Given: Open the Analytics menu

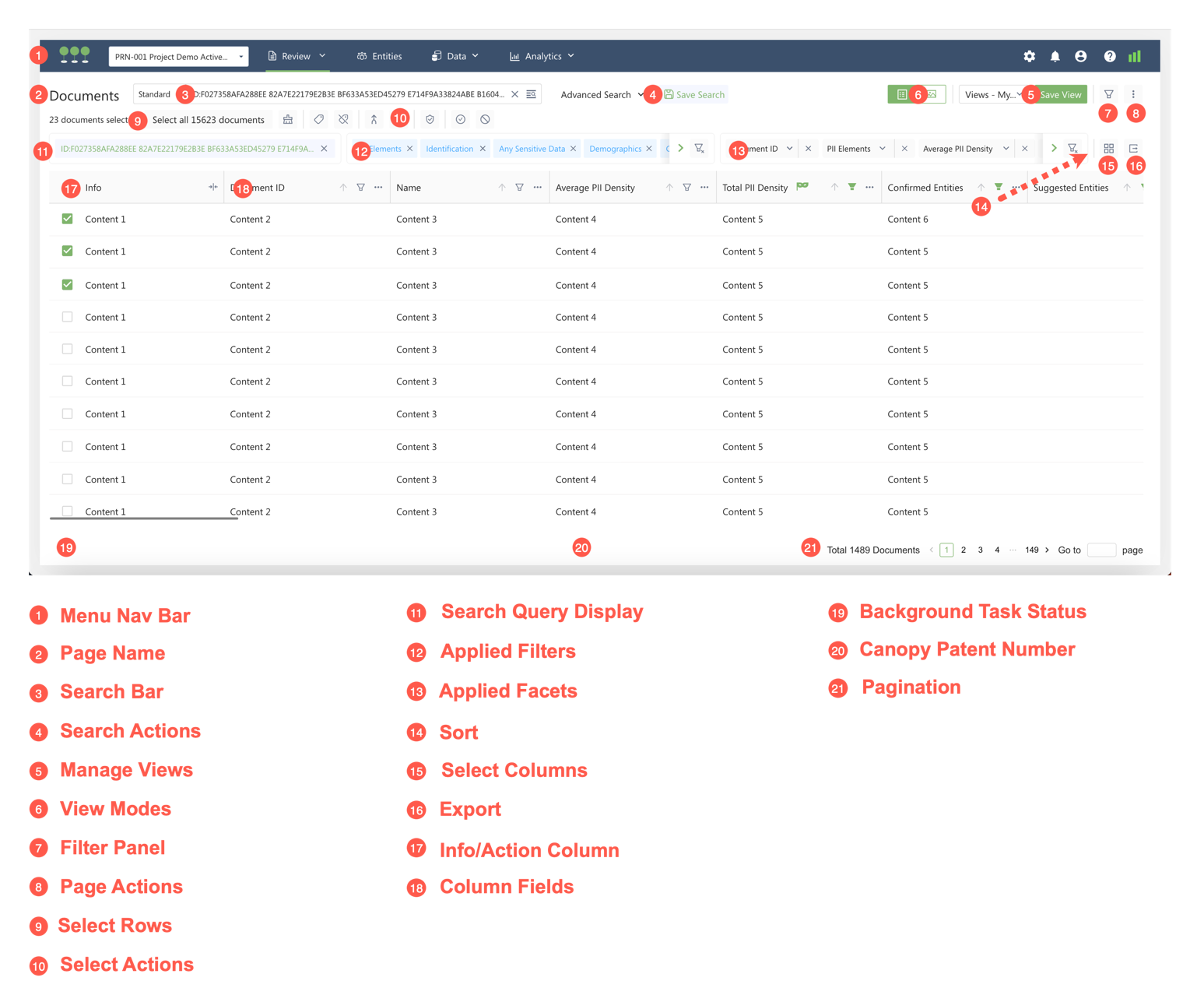Looking at the screenshot, I should [542, 57].
